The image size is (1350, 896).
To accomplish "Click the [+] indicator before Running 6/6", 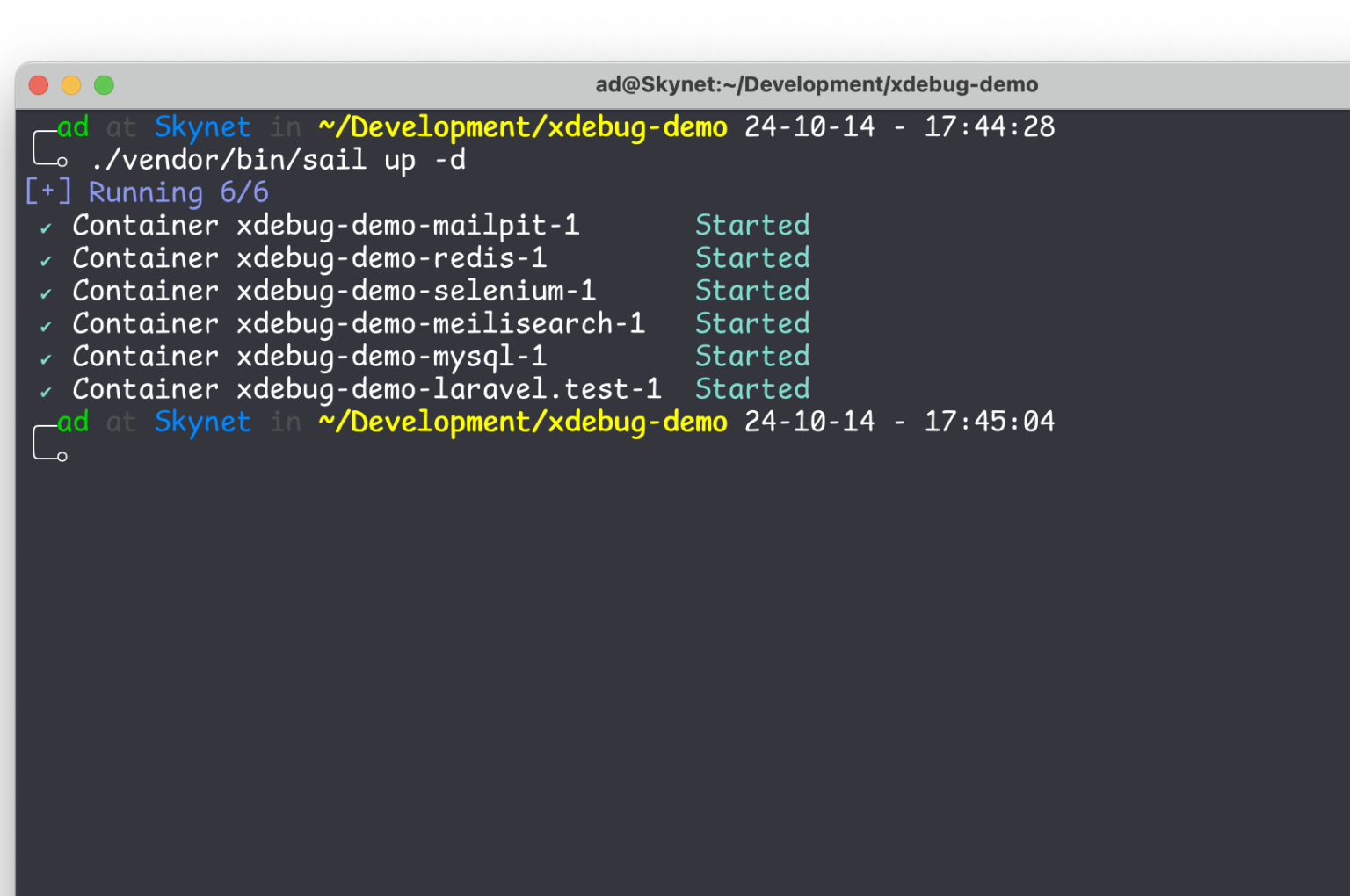I will pyautogui.click(x=47, y=191).
